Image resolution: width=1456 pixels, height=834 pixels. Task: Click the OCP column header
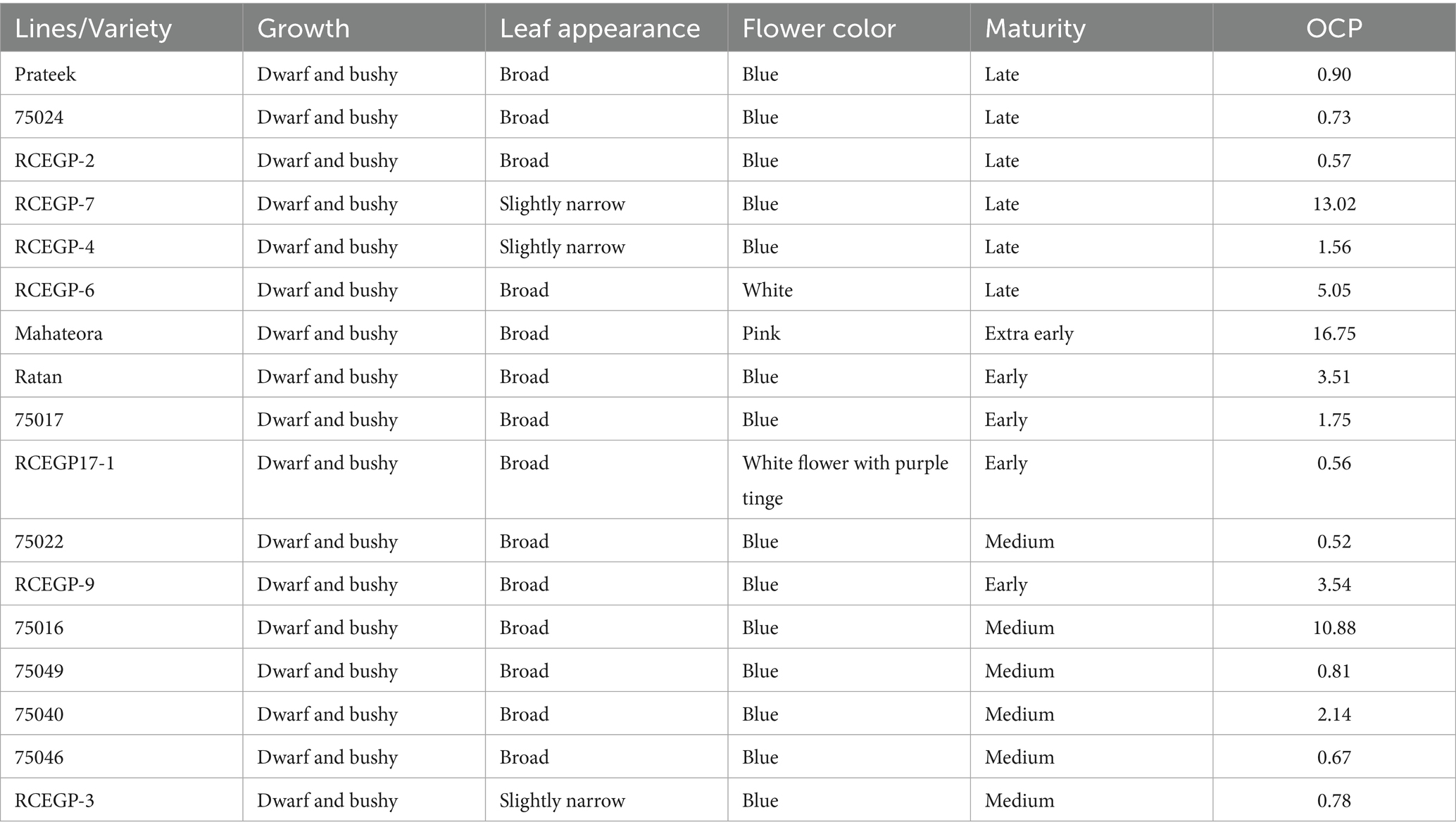pos(1333,28)
